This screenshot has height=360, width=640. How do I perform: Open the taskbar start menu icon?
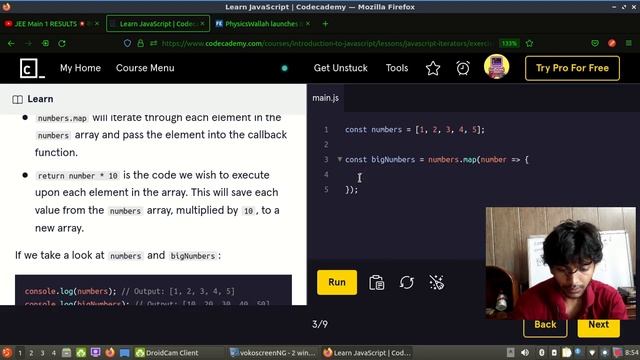pyautogui.click(x=7, y=352)
